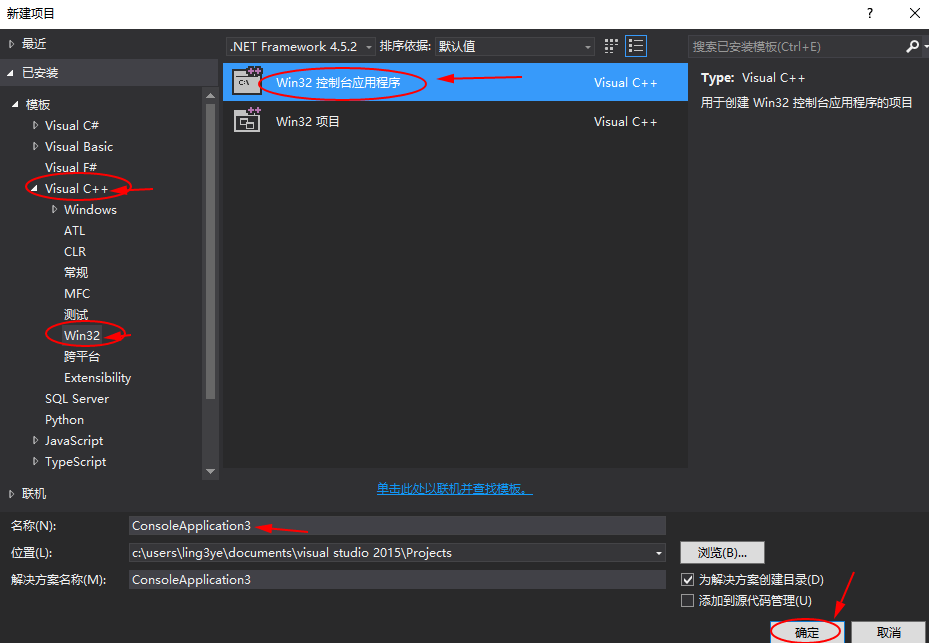This screenshot has height=643, width=929.
Task: Click the tree scrollbar down arrow
Action: tap(210, 472)
